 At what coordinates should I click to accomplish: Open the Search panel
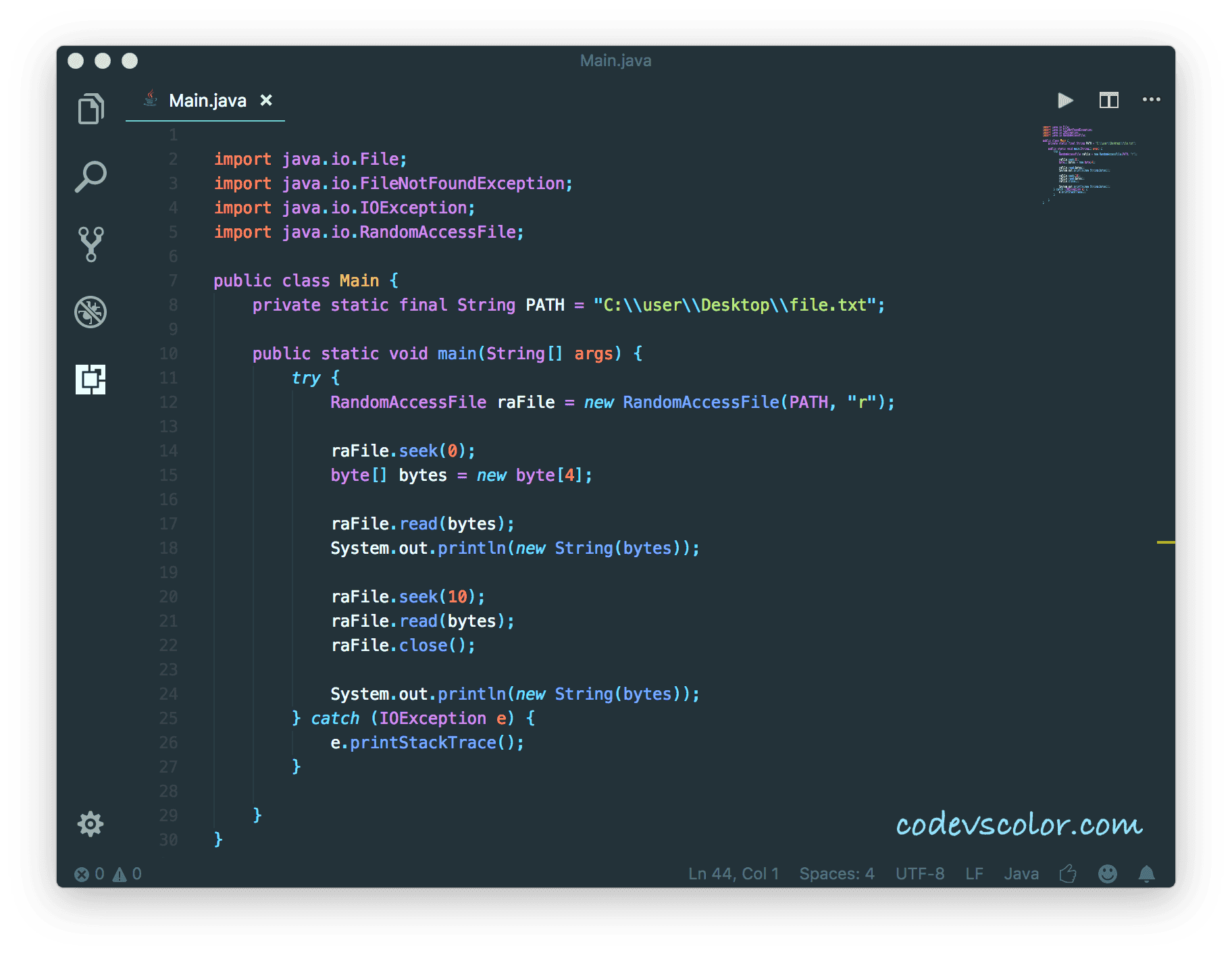tap(91, 176)
